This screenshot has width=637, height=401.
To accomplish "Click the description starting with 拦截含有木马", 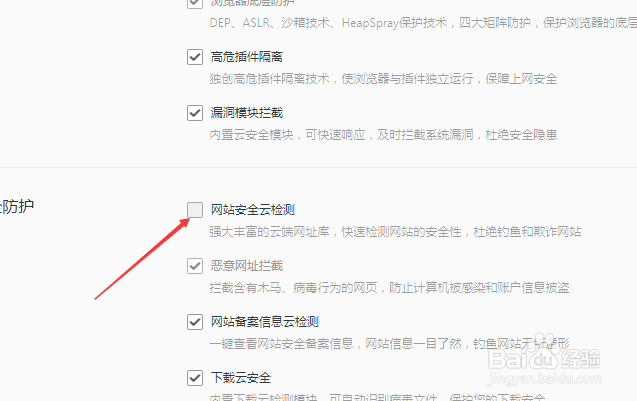I will coord(389,288).
